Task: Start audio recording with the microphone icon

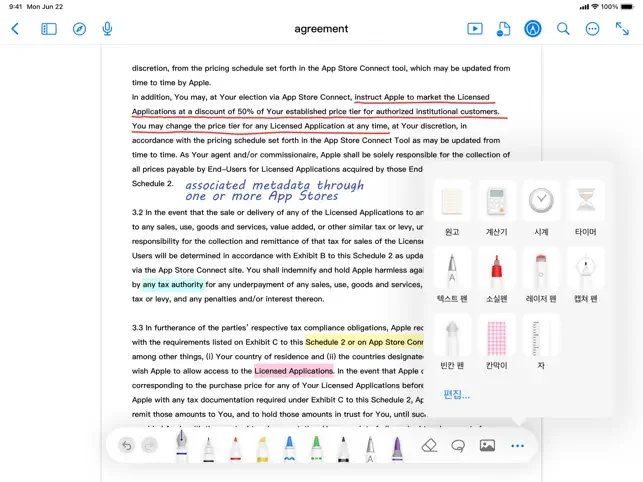Action: point(107,29)
